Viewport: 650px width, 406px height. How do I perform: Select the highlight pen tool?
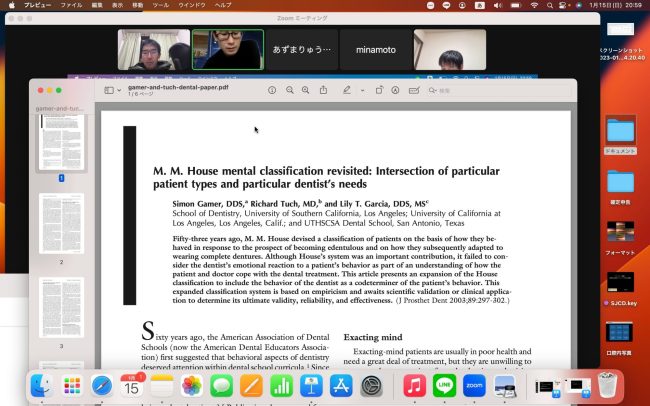click(347, 90)
